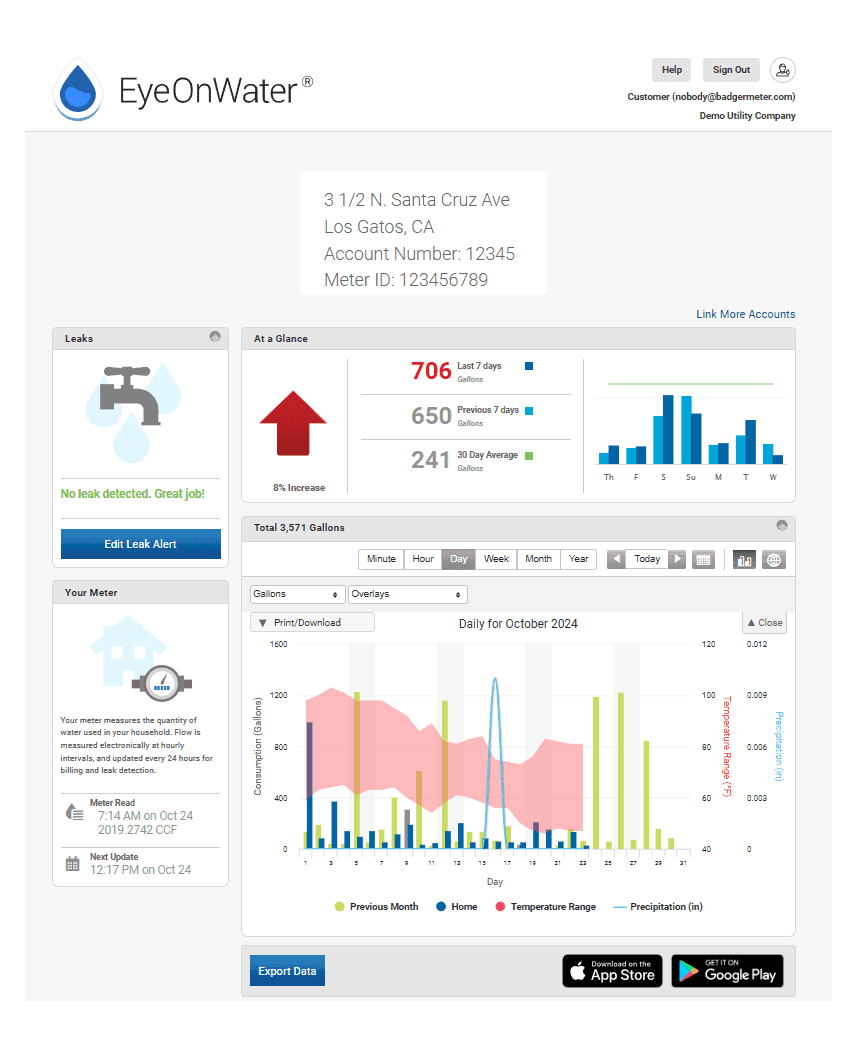Open the user profile icon
Image resolution: width=857 pixels, height=1059 pixels.
point(783,70)
